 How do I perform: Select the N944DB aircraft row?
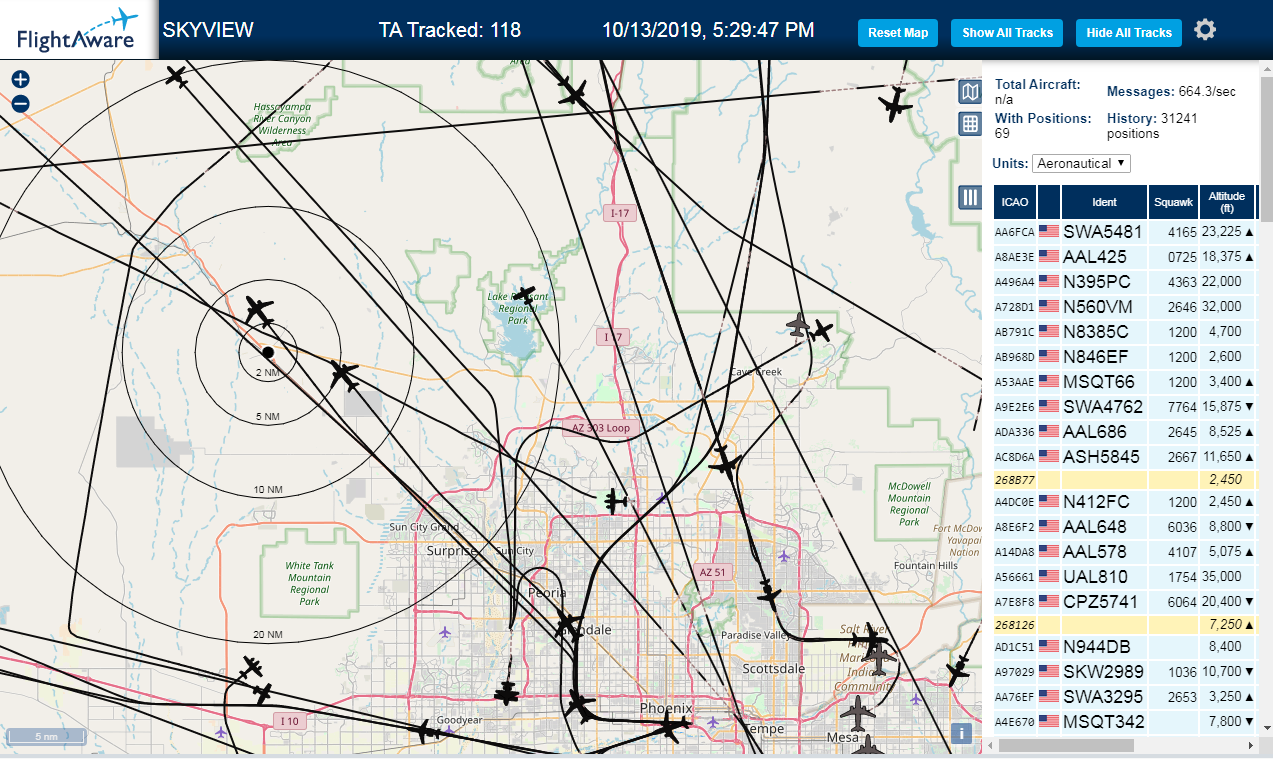(x=1125, y=646)
